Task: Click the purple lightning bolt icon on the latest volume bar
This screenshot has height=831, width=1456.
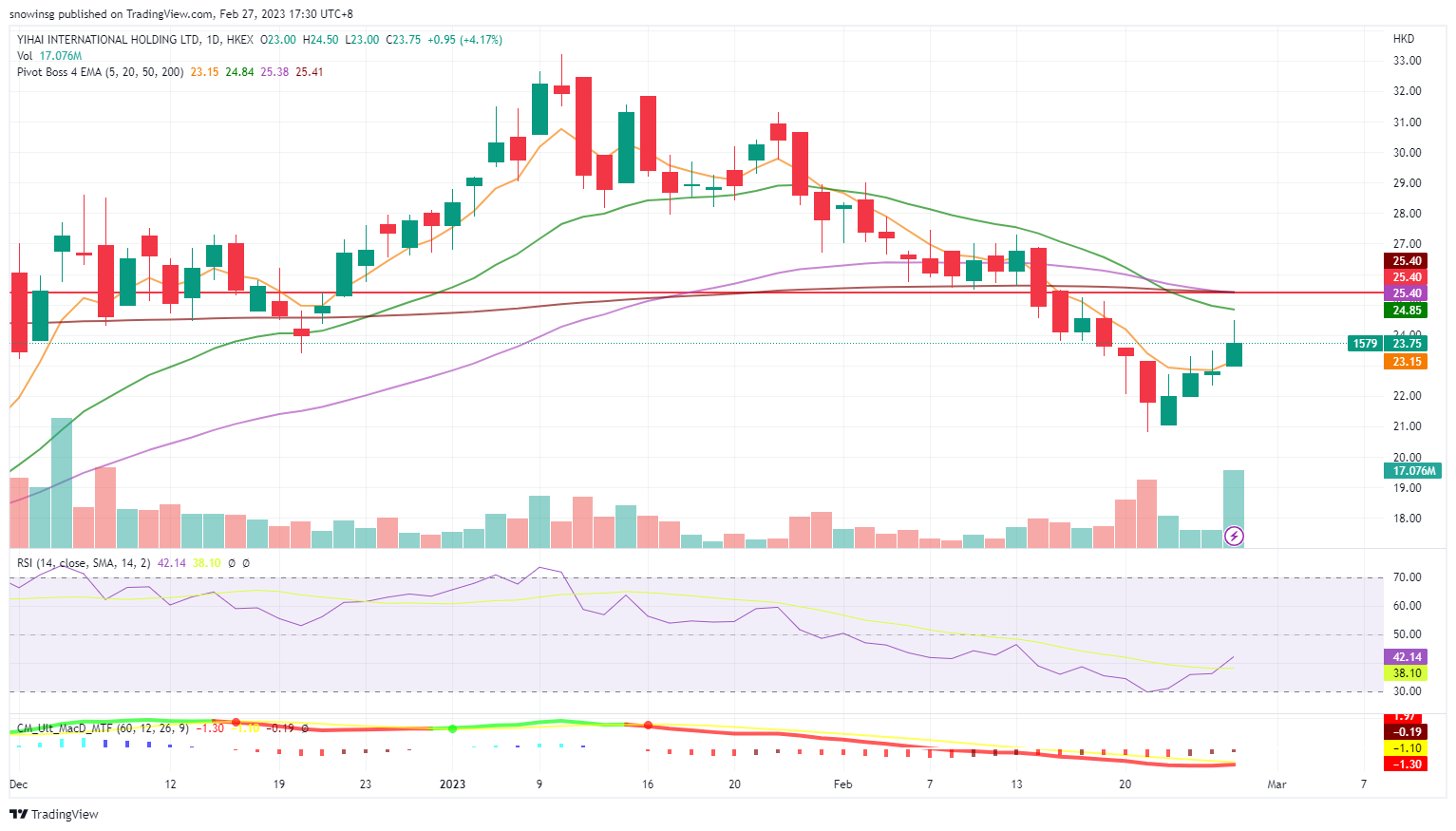Action: 1234,537
